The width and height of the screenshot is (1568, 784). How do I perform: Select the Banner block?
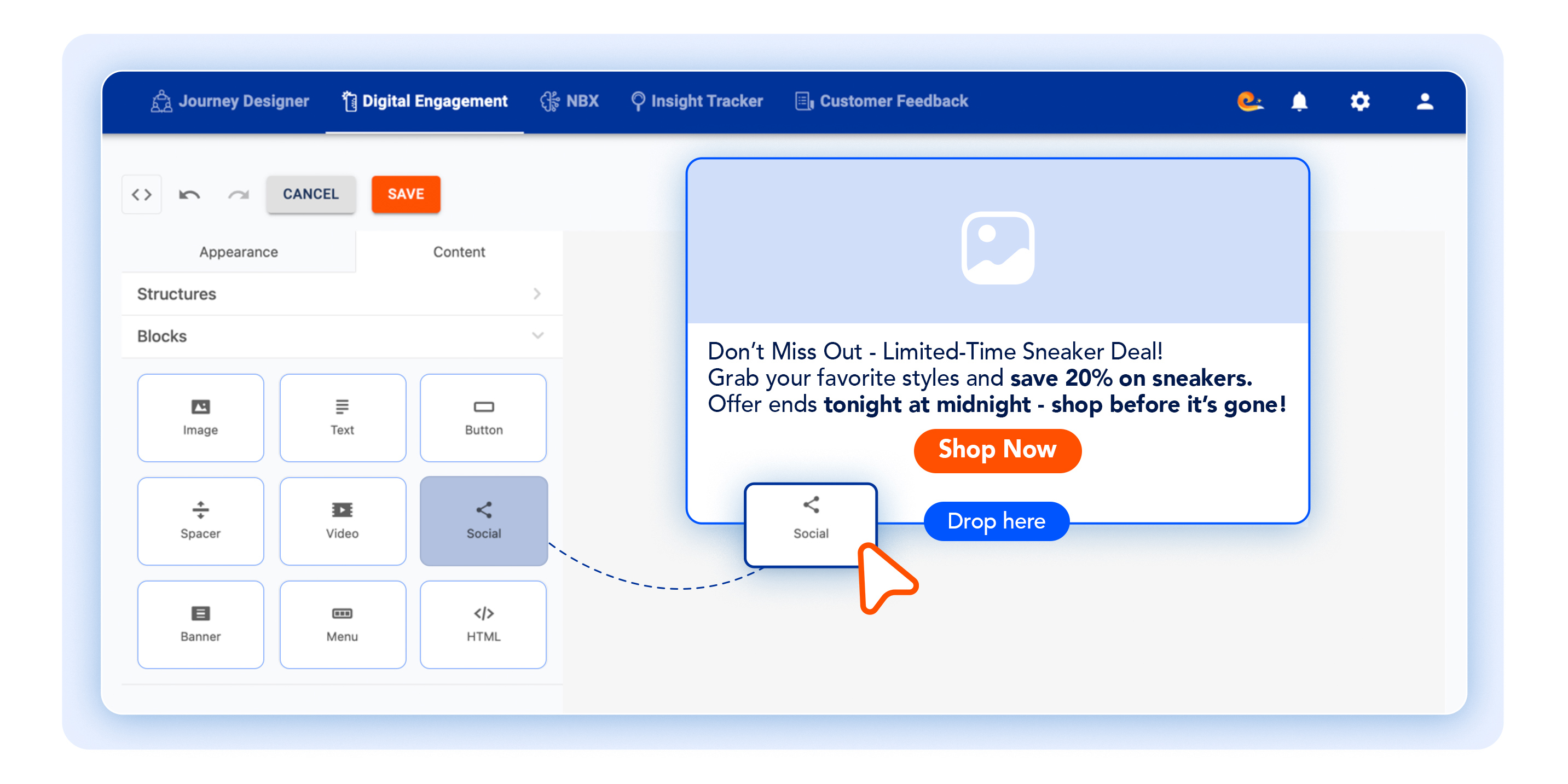(x=200, y=625)
